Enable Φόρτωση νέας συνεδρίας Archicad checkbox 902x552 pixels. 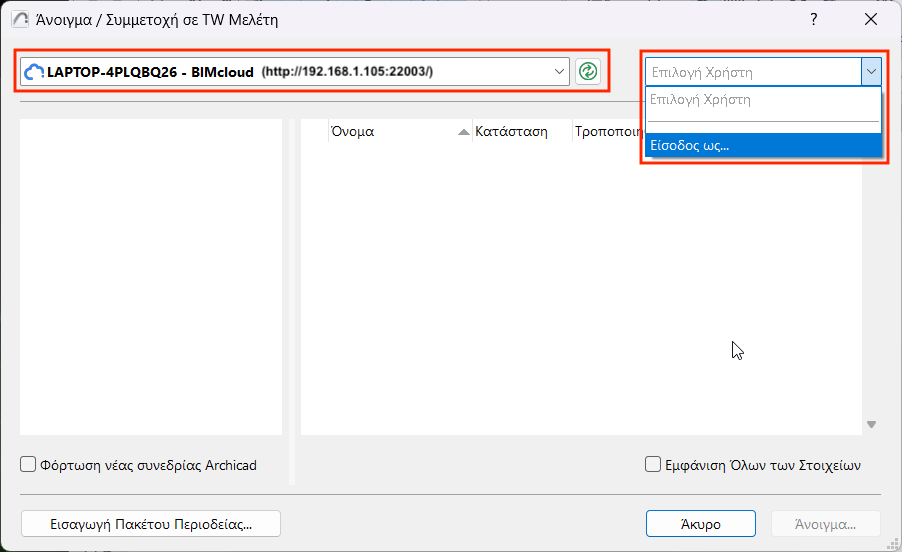click(29, 465)
